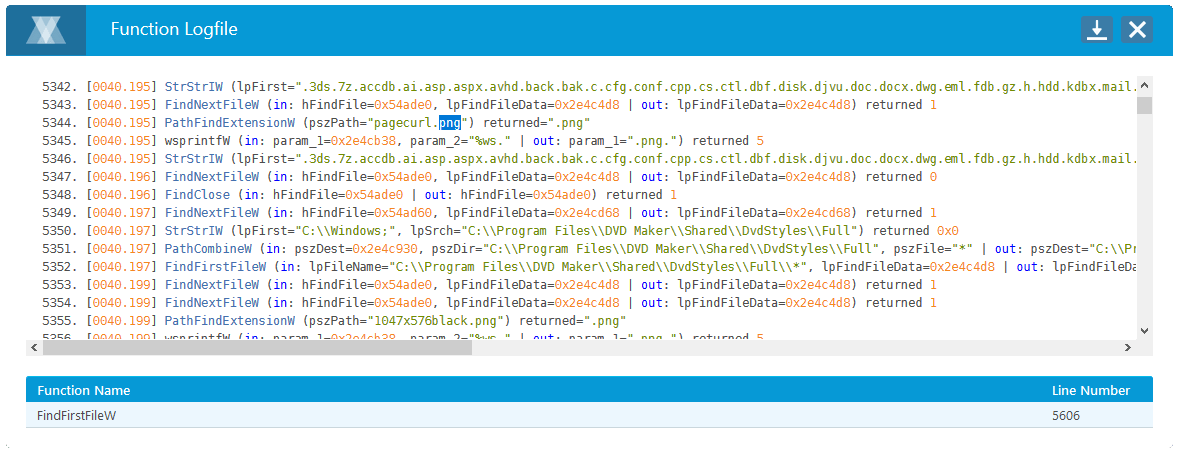Click timestamp [0040.196] on line 5348
Viewport: 1181px width, 455px height.
[121, 195]
